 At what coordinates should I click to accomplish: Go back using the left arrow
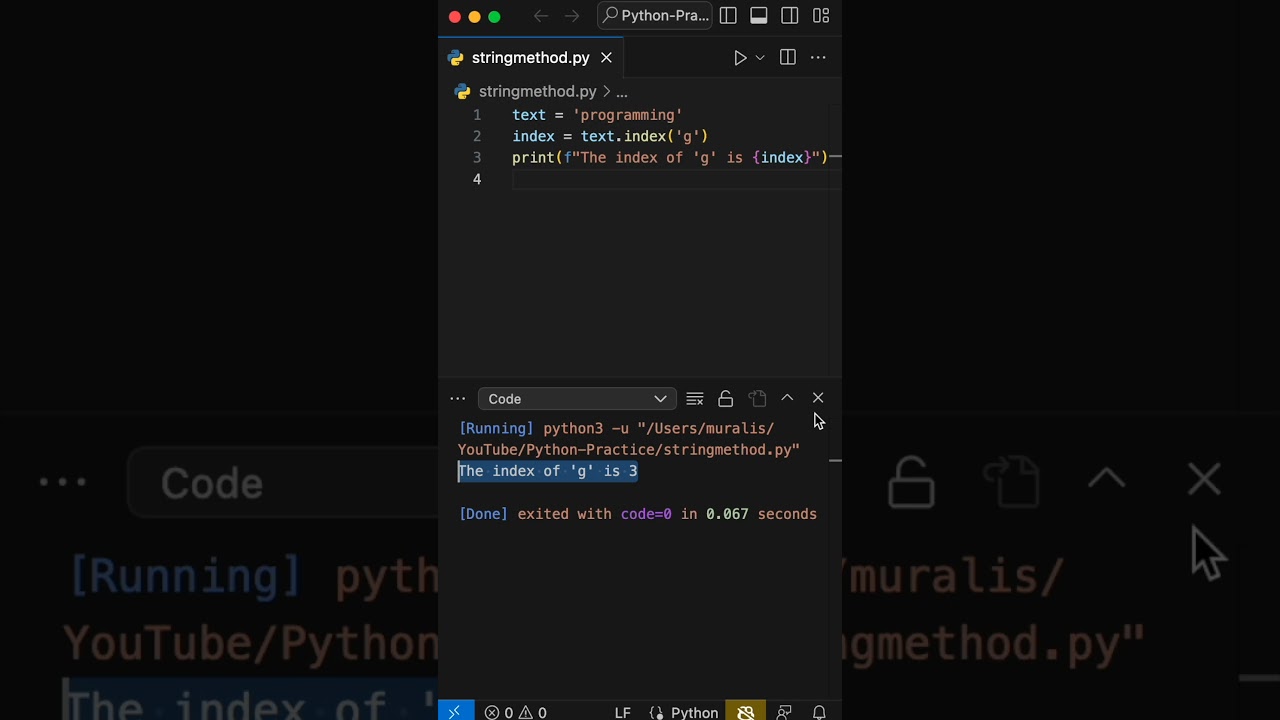pos(541,16)
